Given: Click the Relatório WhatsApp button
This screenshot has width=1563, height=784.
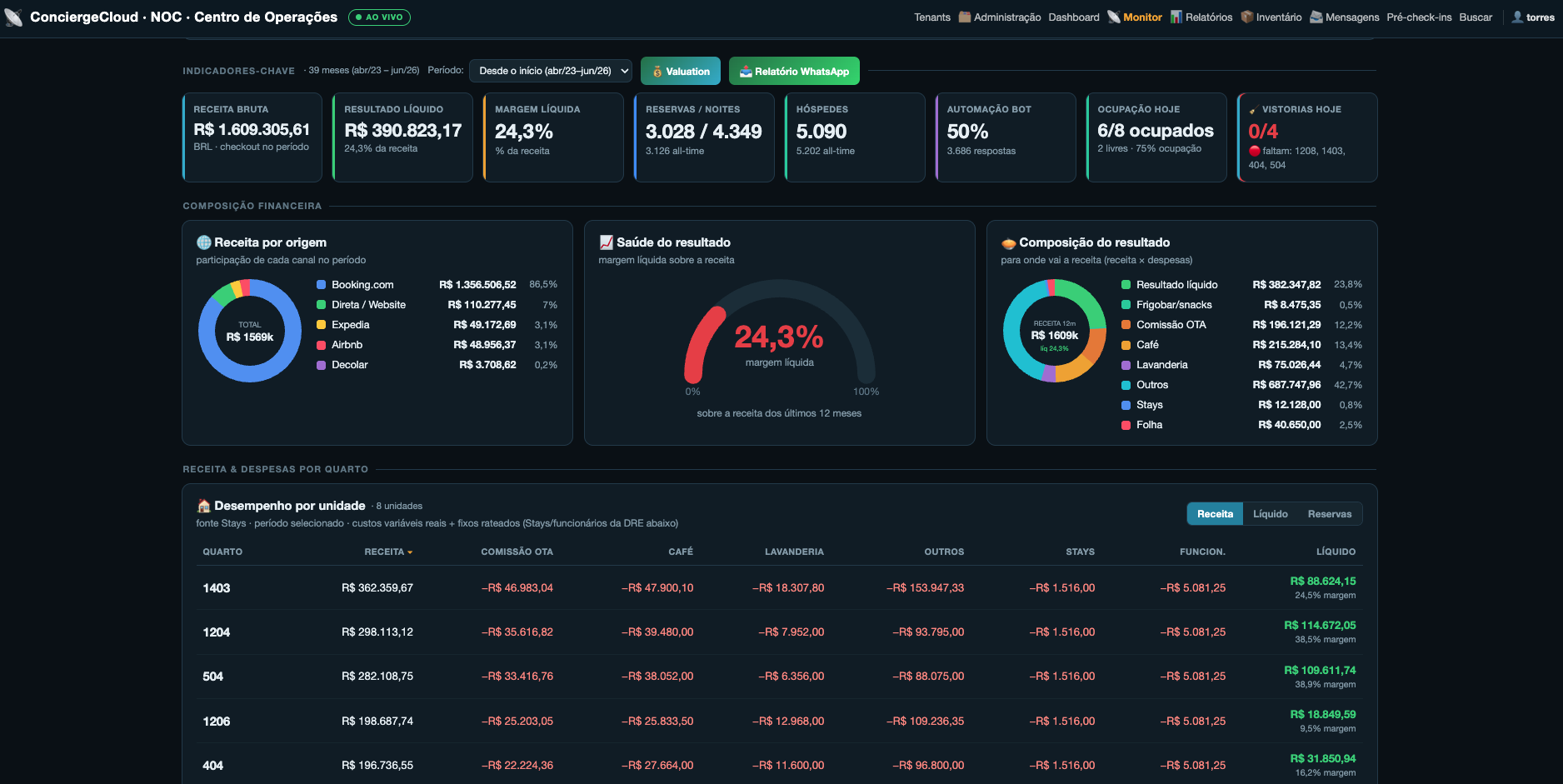Looking at the screenshot, I should pos(794,71).
